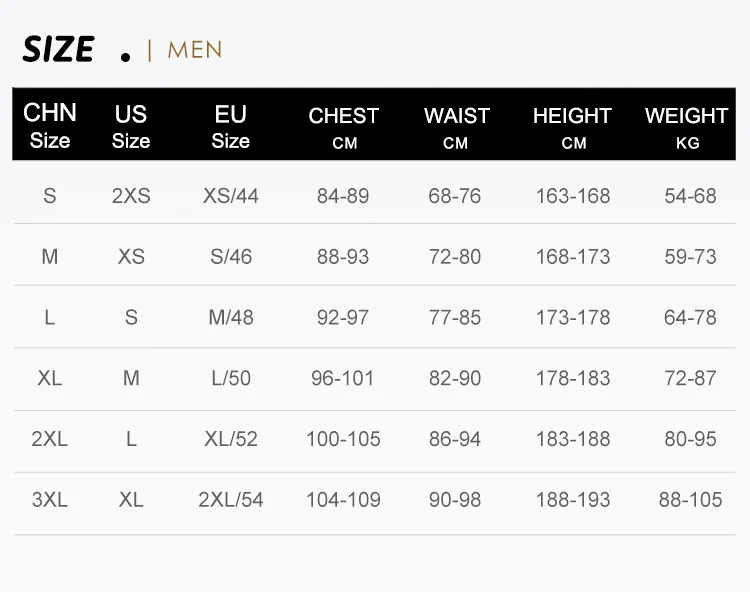Click the CHEST CM column header
The width and height of the screenshot is (750, 592).
pos(344,126)
